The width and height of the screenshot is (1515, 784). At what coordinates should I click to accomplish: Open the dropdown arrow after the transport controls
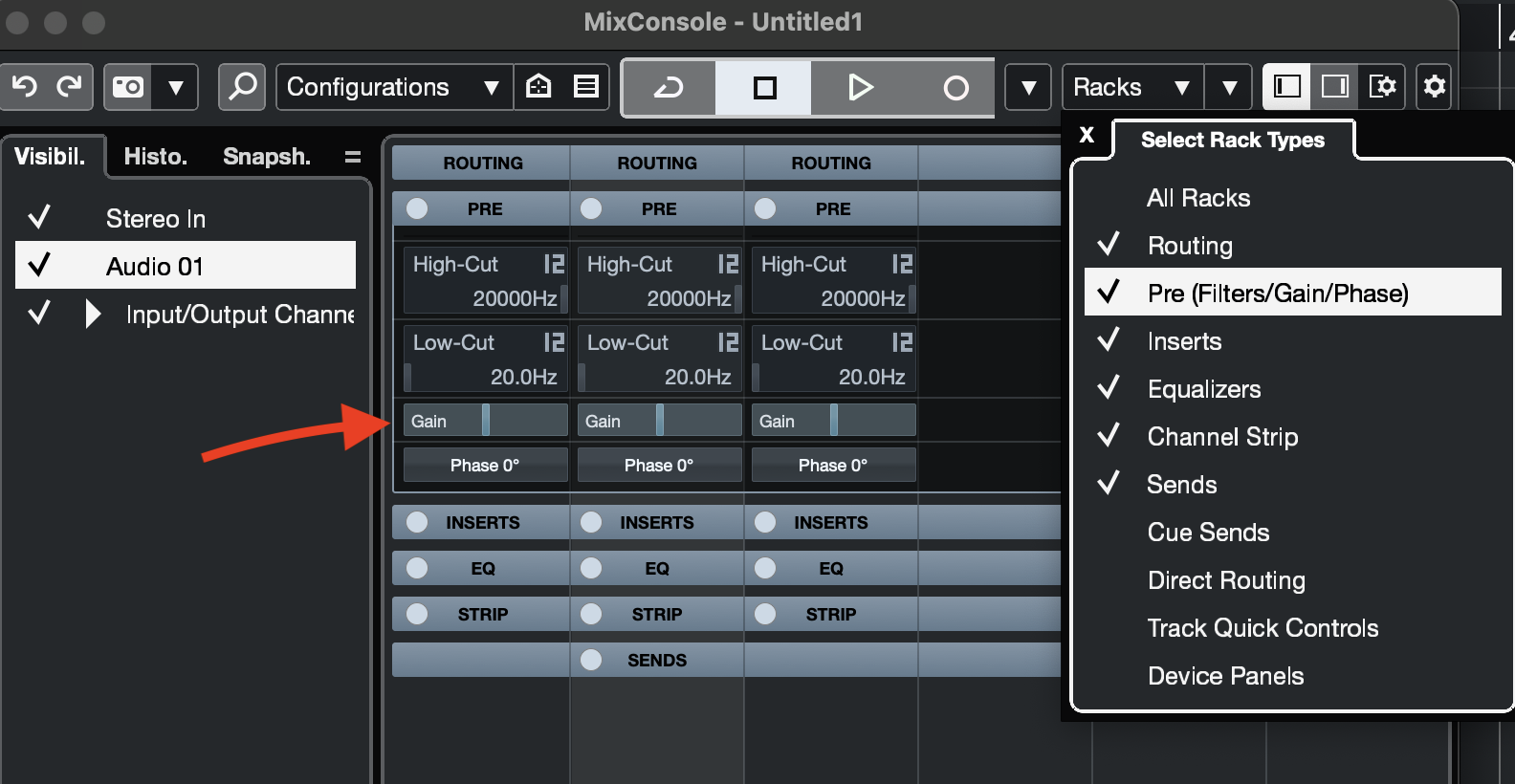tap(1028, 87)
